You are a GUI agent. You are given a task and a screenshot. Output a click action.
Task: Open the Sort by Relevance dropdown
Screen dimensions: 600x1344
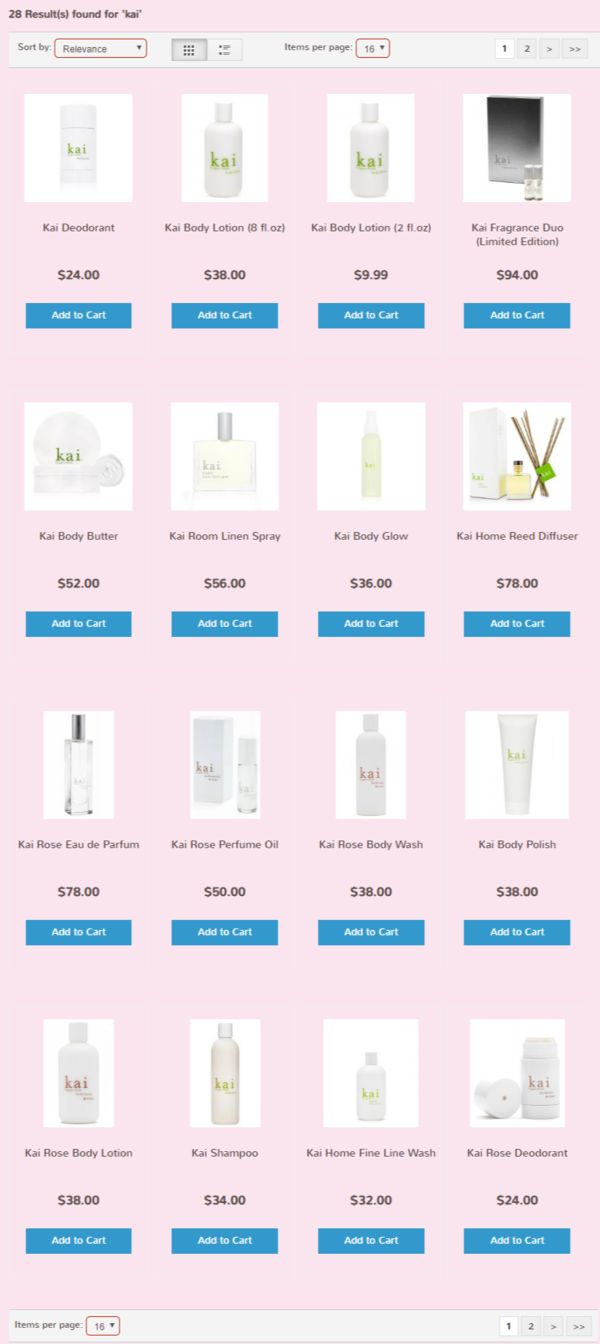coord(100,48)
